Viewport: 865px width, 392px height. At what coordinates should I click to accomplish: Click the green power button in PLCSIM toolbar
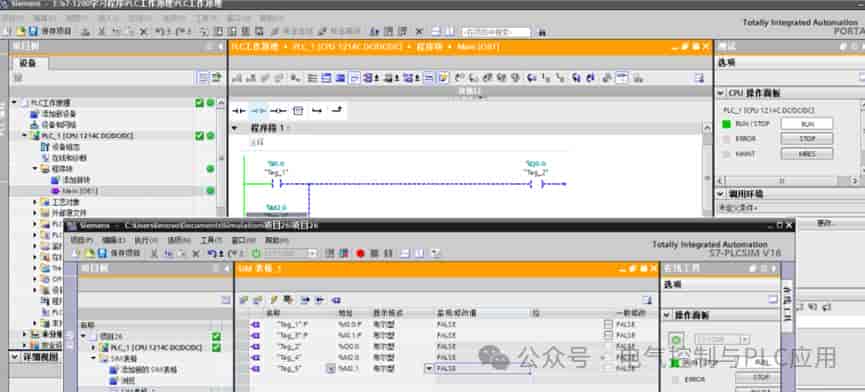[x=257, y=254]
